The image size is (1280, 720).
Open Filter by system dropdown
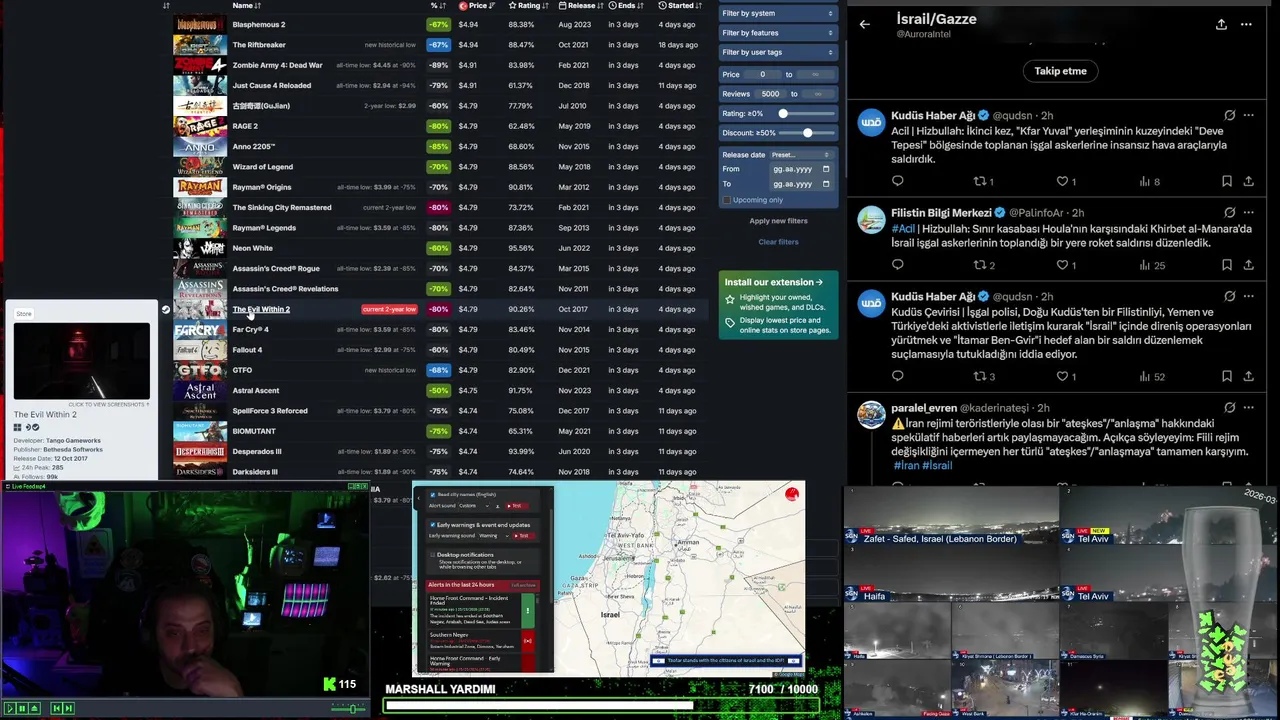click(x=778, y=13)
